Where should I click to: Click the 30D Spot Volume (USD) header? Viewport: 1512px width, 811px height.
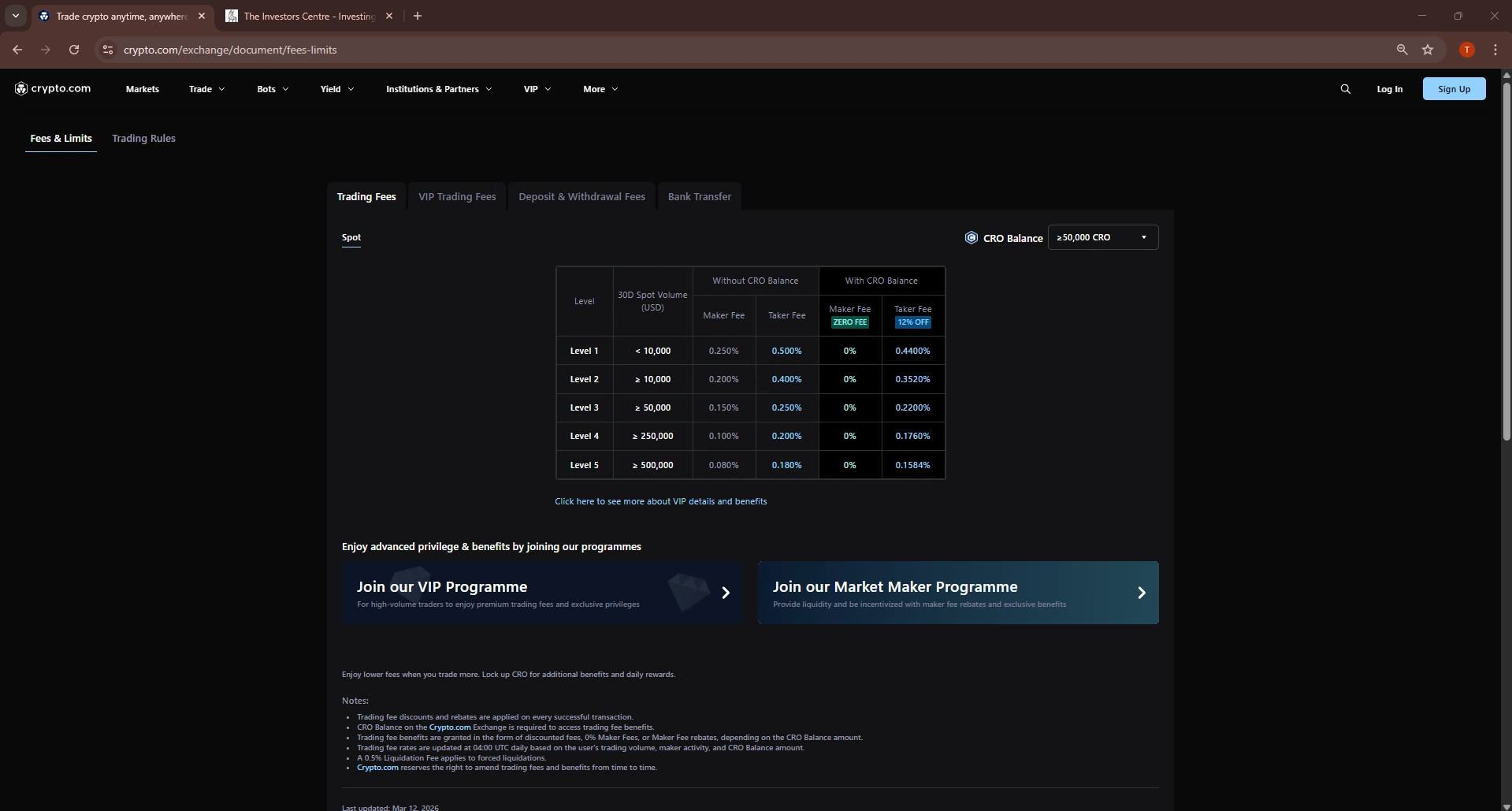(652, 301)
